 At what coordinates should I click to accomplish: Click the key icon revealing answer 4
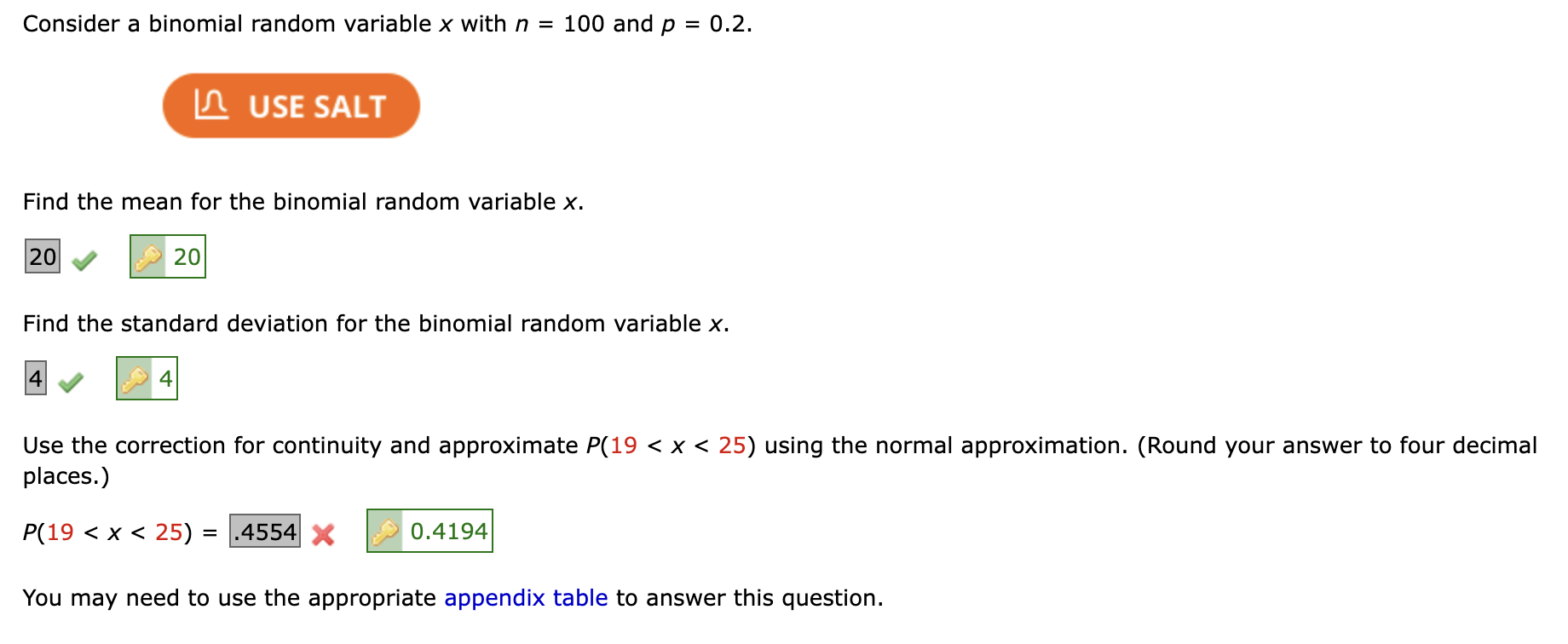pyautogui.click(x=134, y=378)
